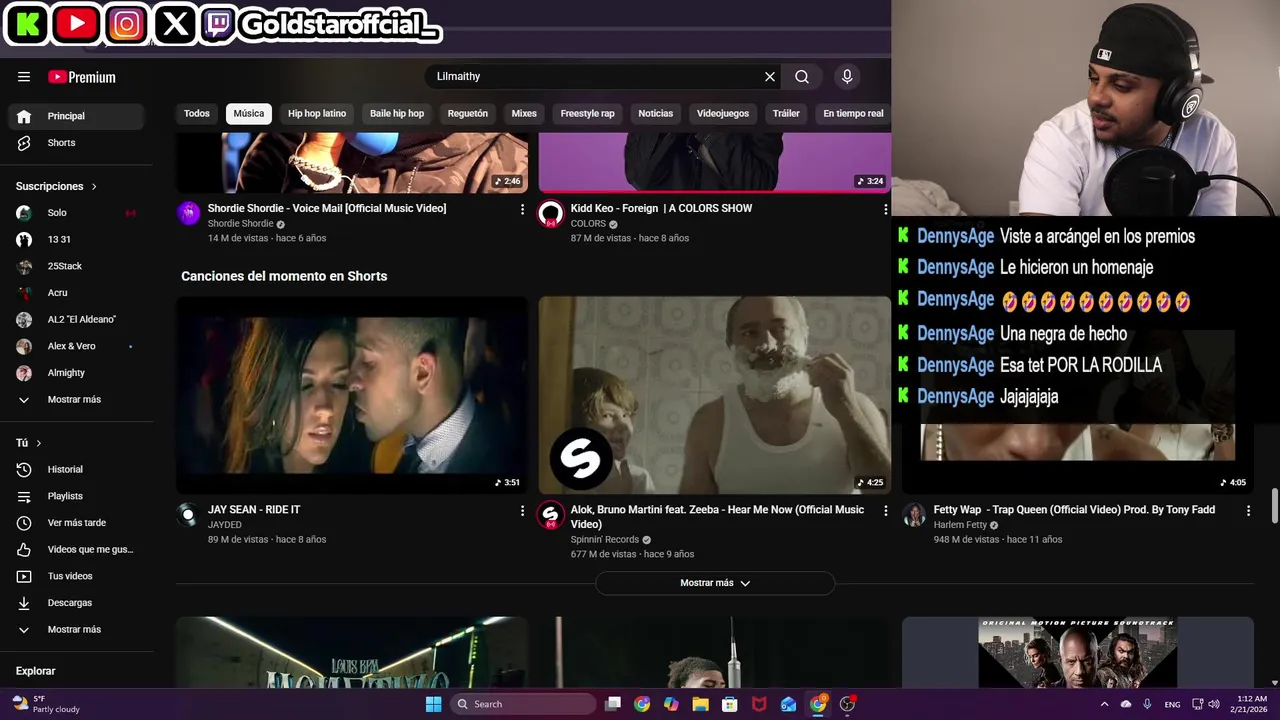Open Kidd Keo - Foreign title link
This screenshot has height=720, width=1280.
pyautogui.click(x=661, y=209)
